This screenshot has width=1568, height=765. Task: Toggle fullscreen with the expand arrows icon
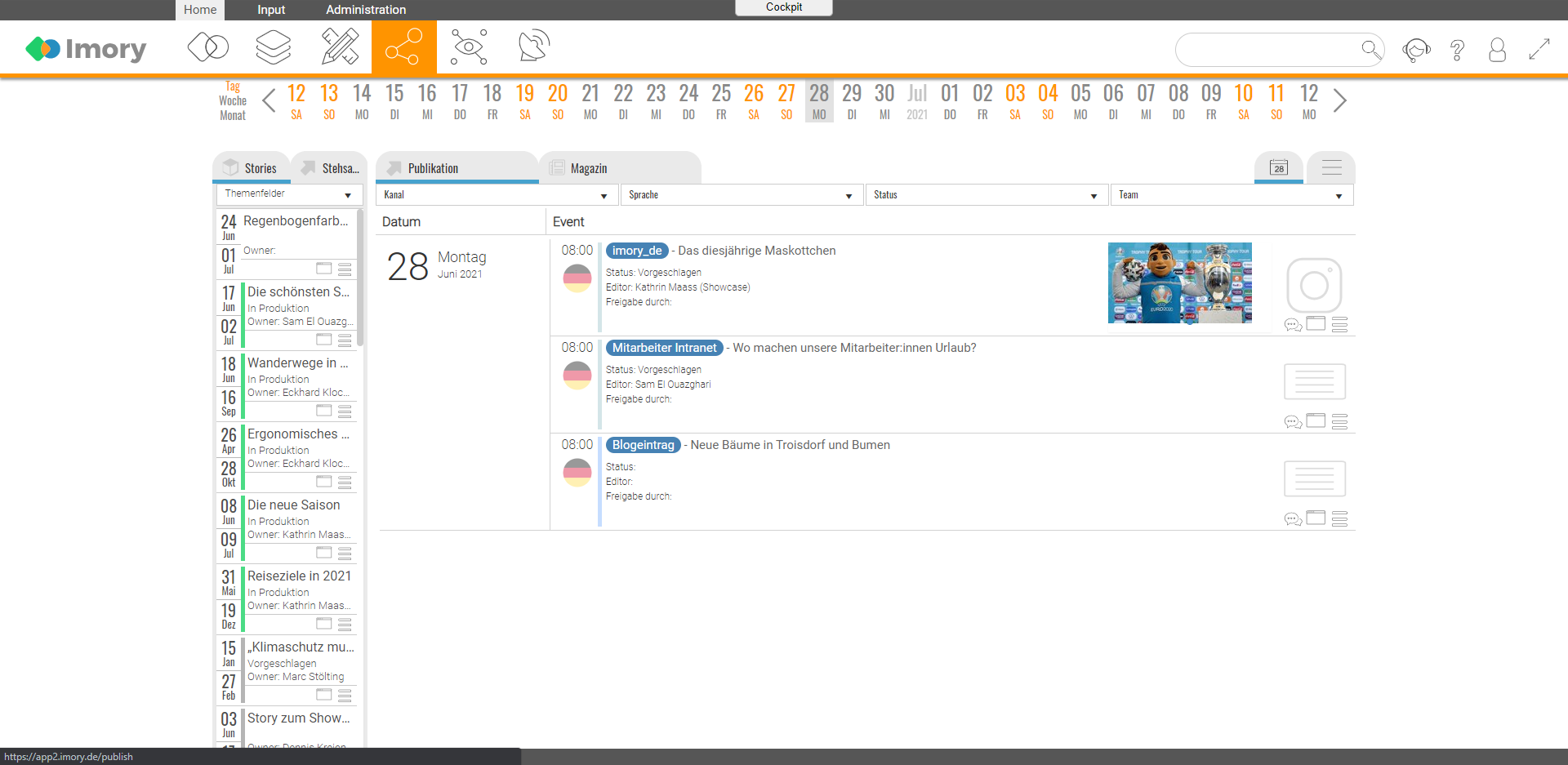[1539, 51]
